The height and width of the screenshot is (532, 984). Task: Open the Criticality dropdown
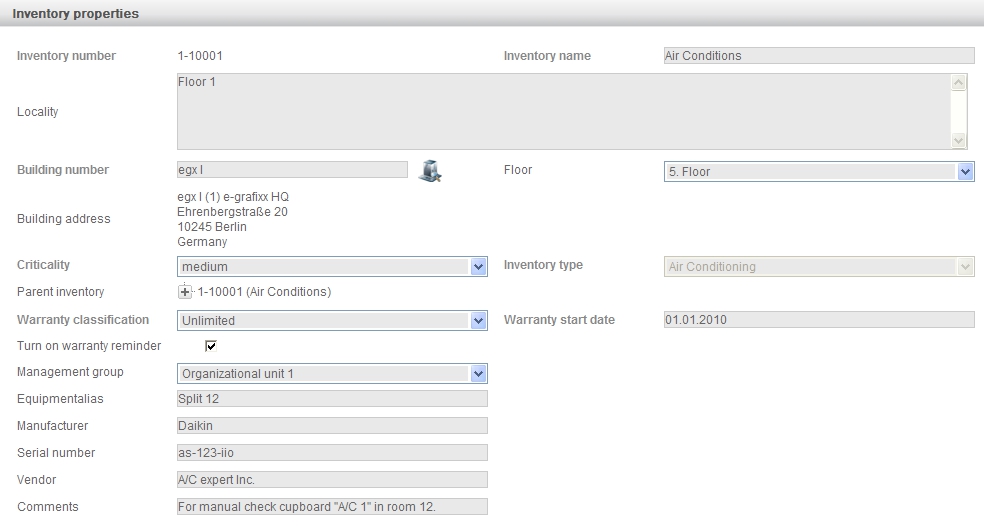pyautogui.click(x=332, y=267)
